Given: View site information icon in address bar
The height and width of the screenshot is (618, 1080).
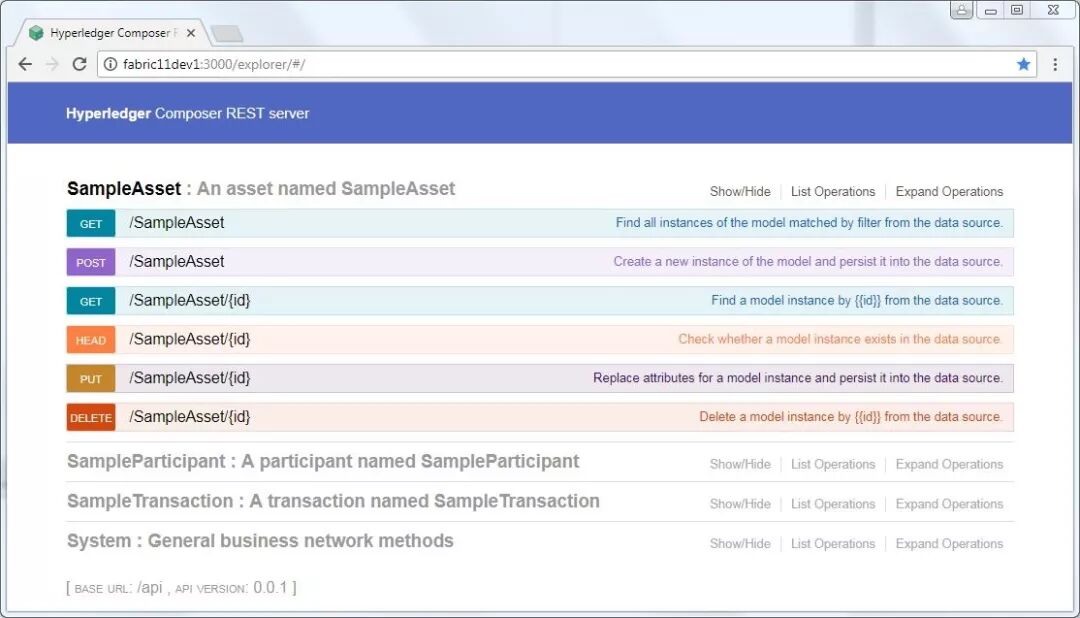Looking at the screenshot, I should [x=110, y=64].
